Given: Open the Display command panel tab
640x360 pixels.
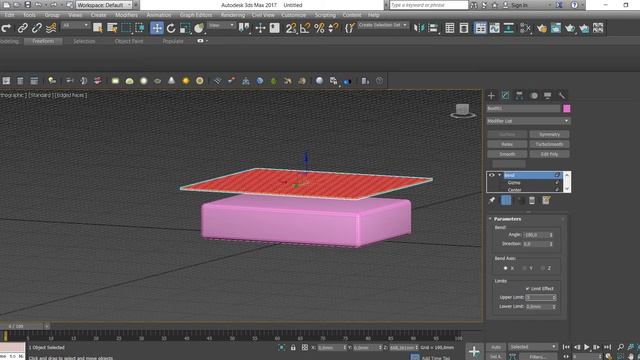Looking at the screenshot, I should click(x=548, y=96).
